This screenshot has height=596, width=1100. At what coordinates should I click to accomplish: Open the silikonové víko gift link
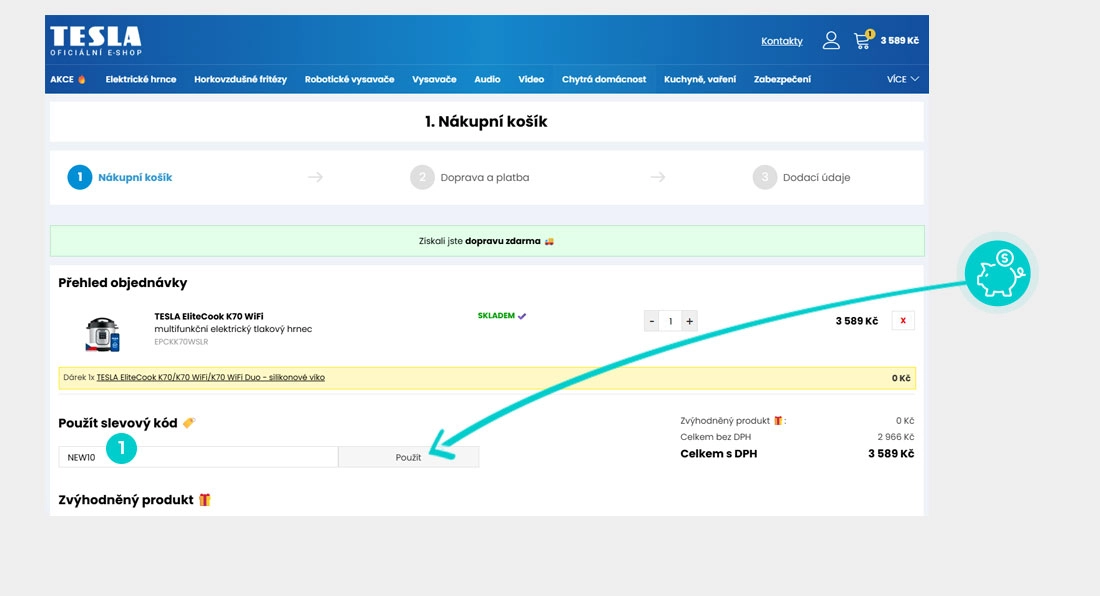point(210,377)
